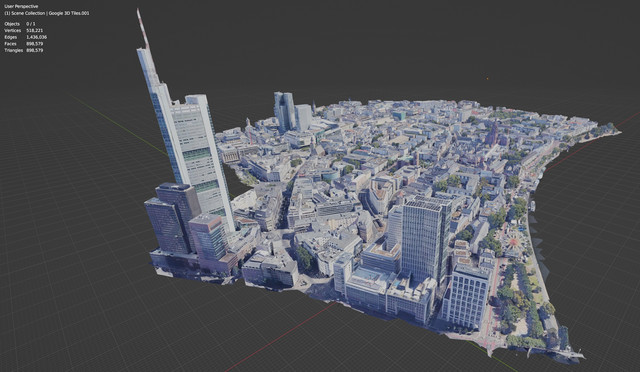Click the '898,579' value in the Faces row
This screenshot has width=640, height=372.
coord(34,43)
